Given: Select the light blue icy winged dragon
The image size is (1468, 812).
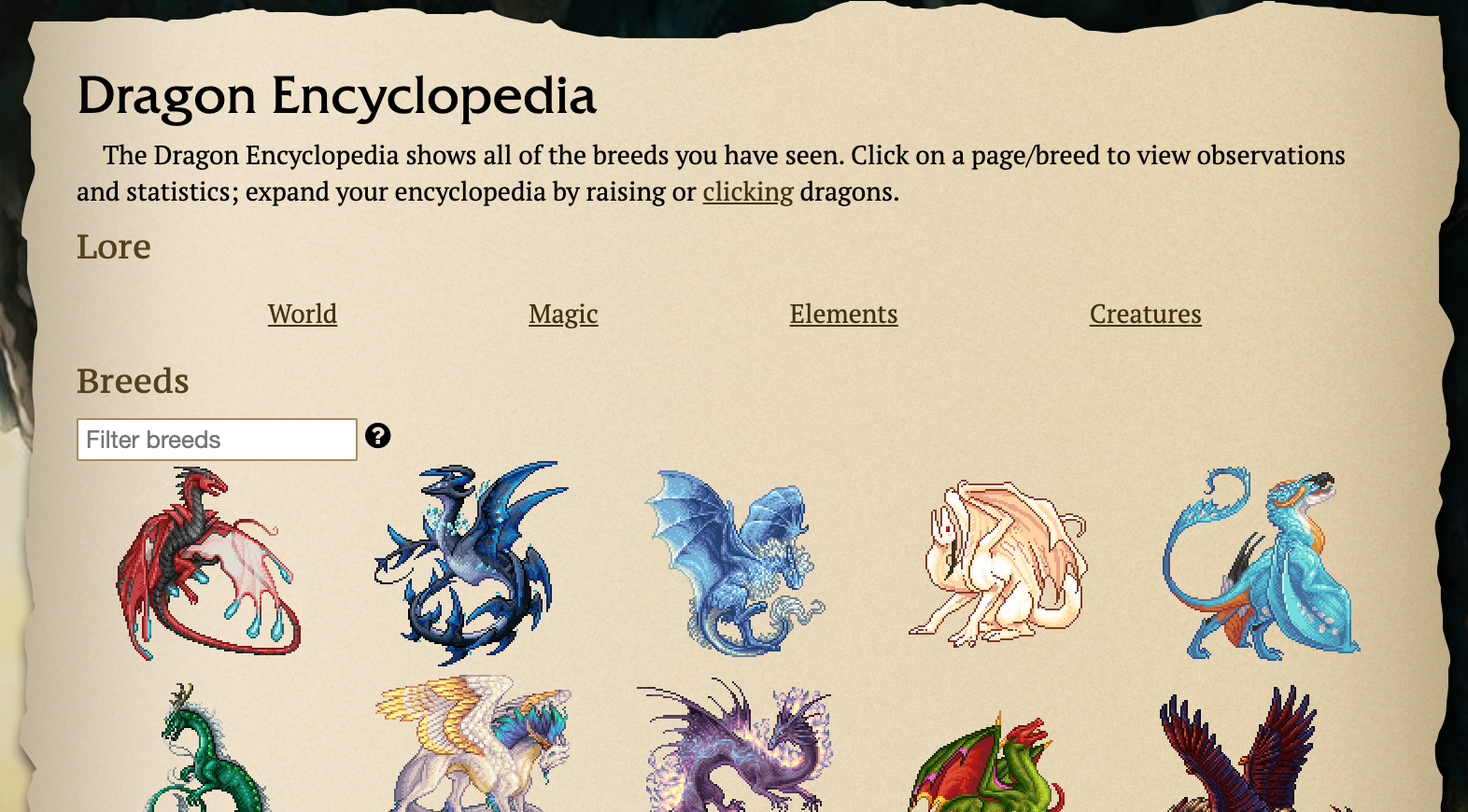Looking at the screenshot, I should tap(735, 562).
